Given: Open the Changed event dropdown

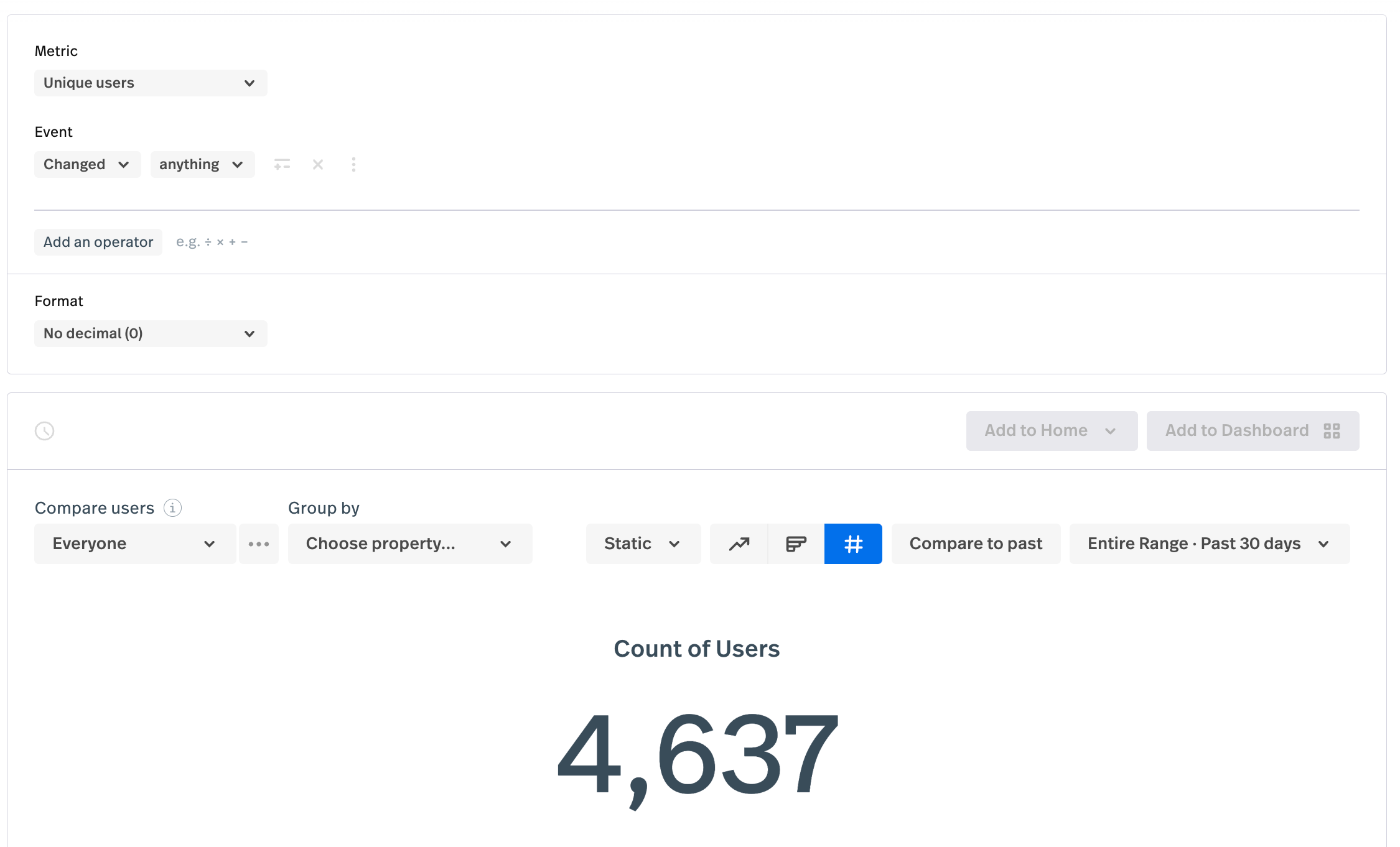Looking at the screenshot, I should (x=87, y=164).
